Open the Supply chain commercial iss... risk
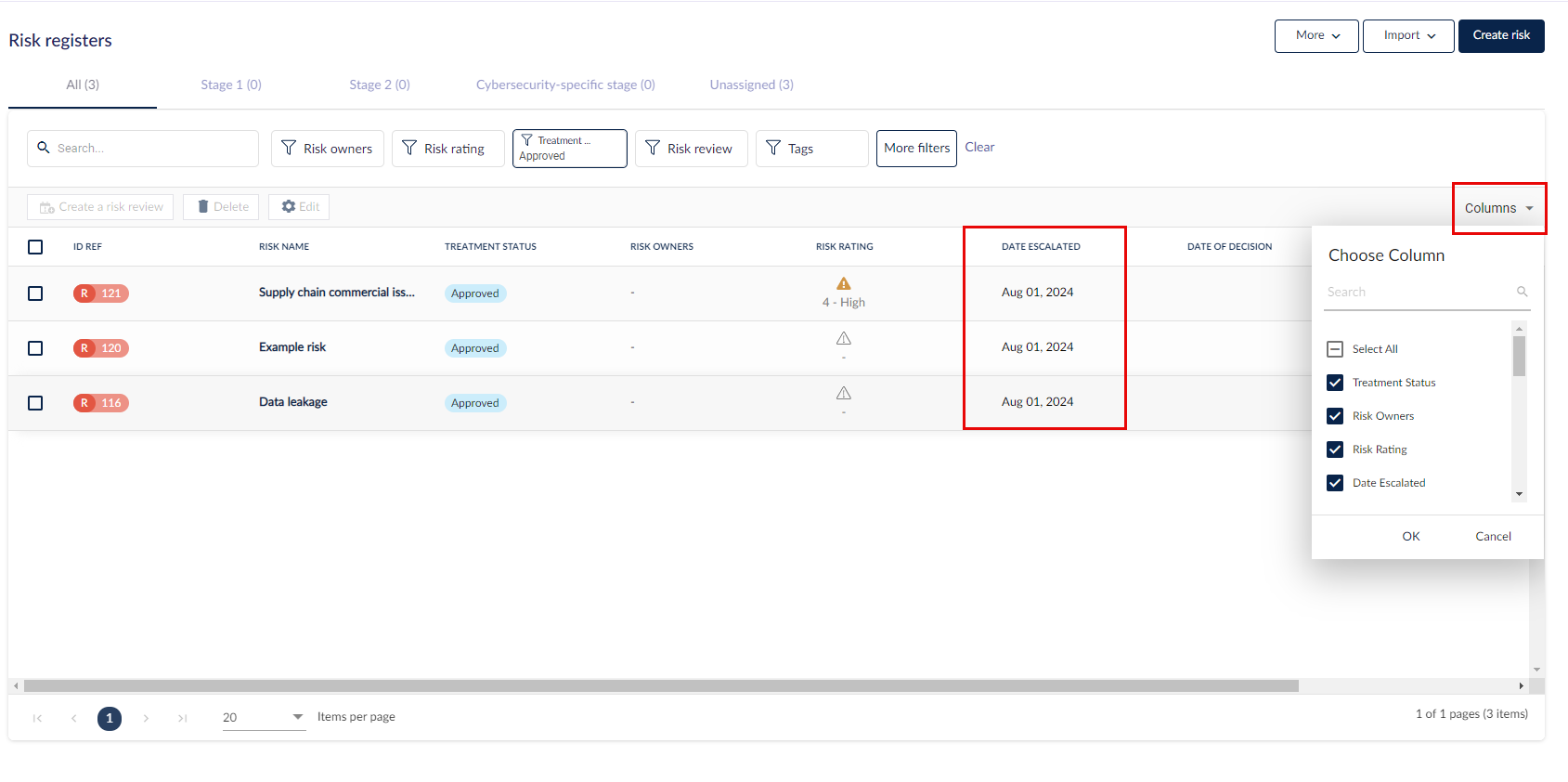The width and height of the screenshot is (1568, 782). coord(337,293)
